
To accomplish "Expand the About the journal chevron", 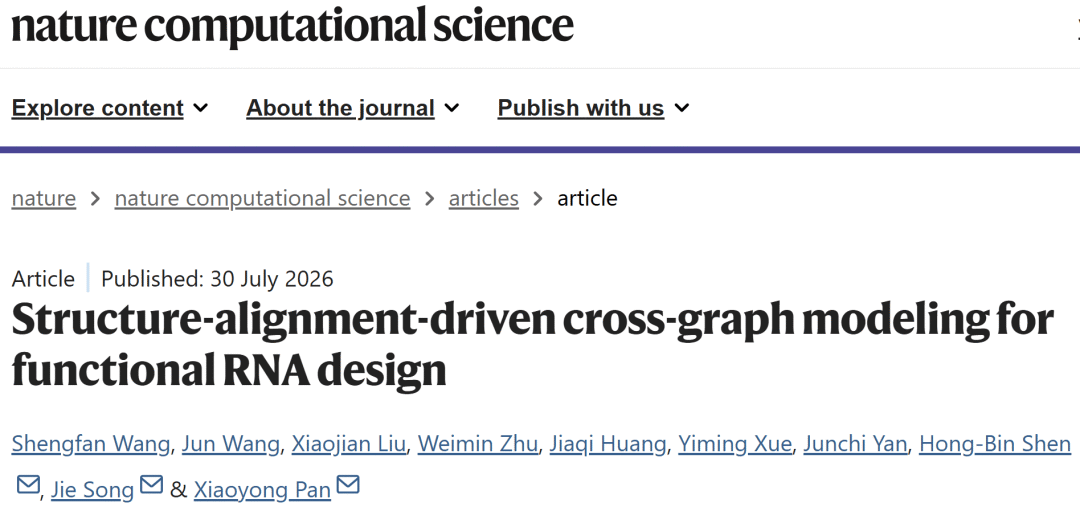I will [451, 108].
